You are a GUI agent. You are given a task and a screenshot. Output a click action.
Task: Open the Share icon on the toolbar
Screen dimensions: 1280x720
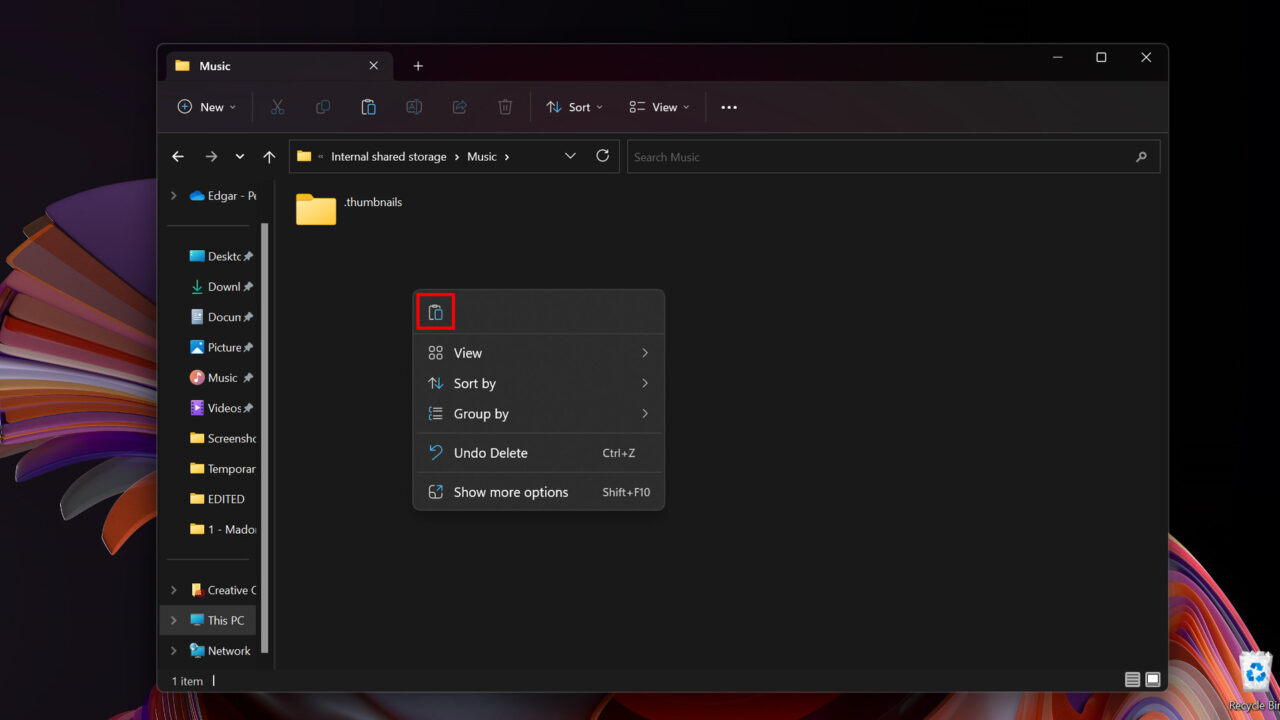[459, 107]
